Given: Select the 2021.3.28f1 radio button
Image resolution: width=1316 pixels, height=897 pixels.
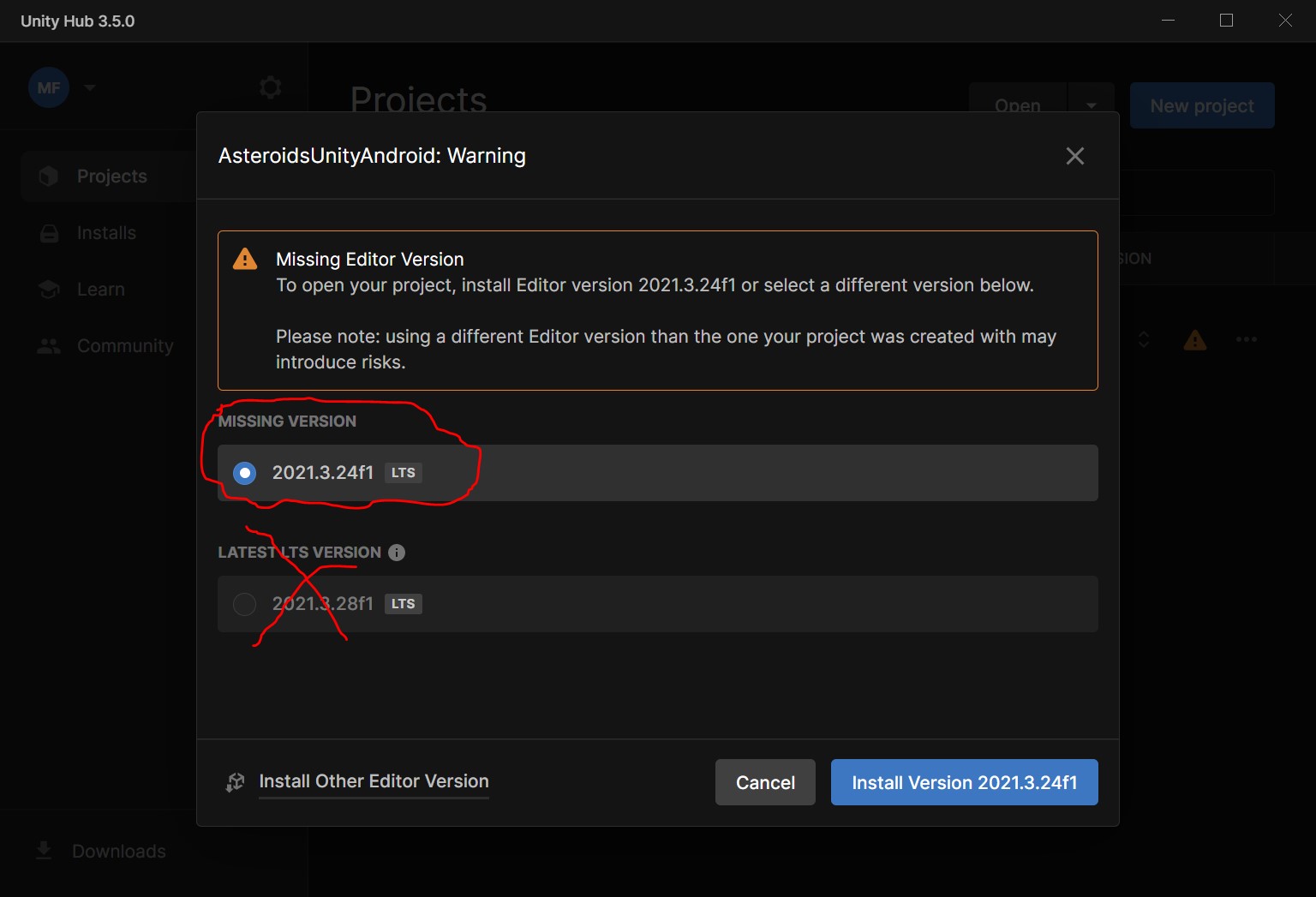Looking at the screenshot, I should [245, 604].
